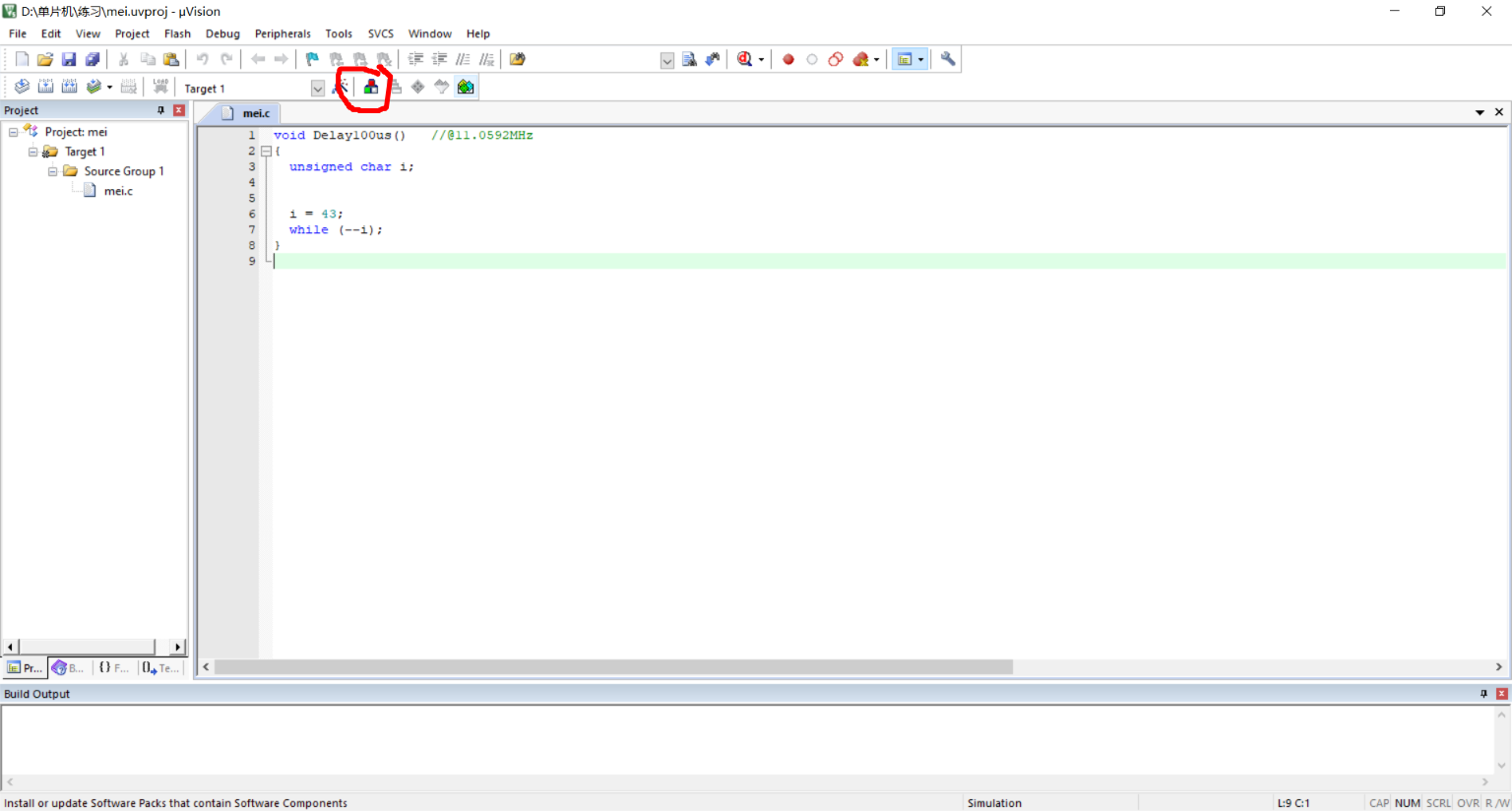
Task: Download code to flash with LOAD icon
Action: [159, 86]
